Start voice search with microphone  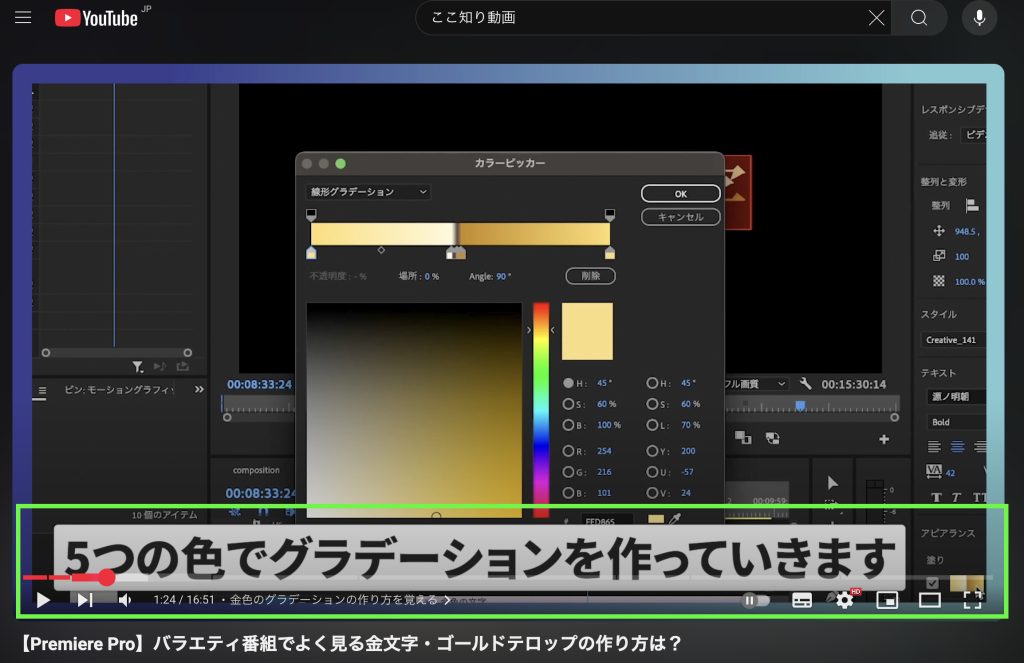pos(979,18)
